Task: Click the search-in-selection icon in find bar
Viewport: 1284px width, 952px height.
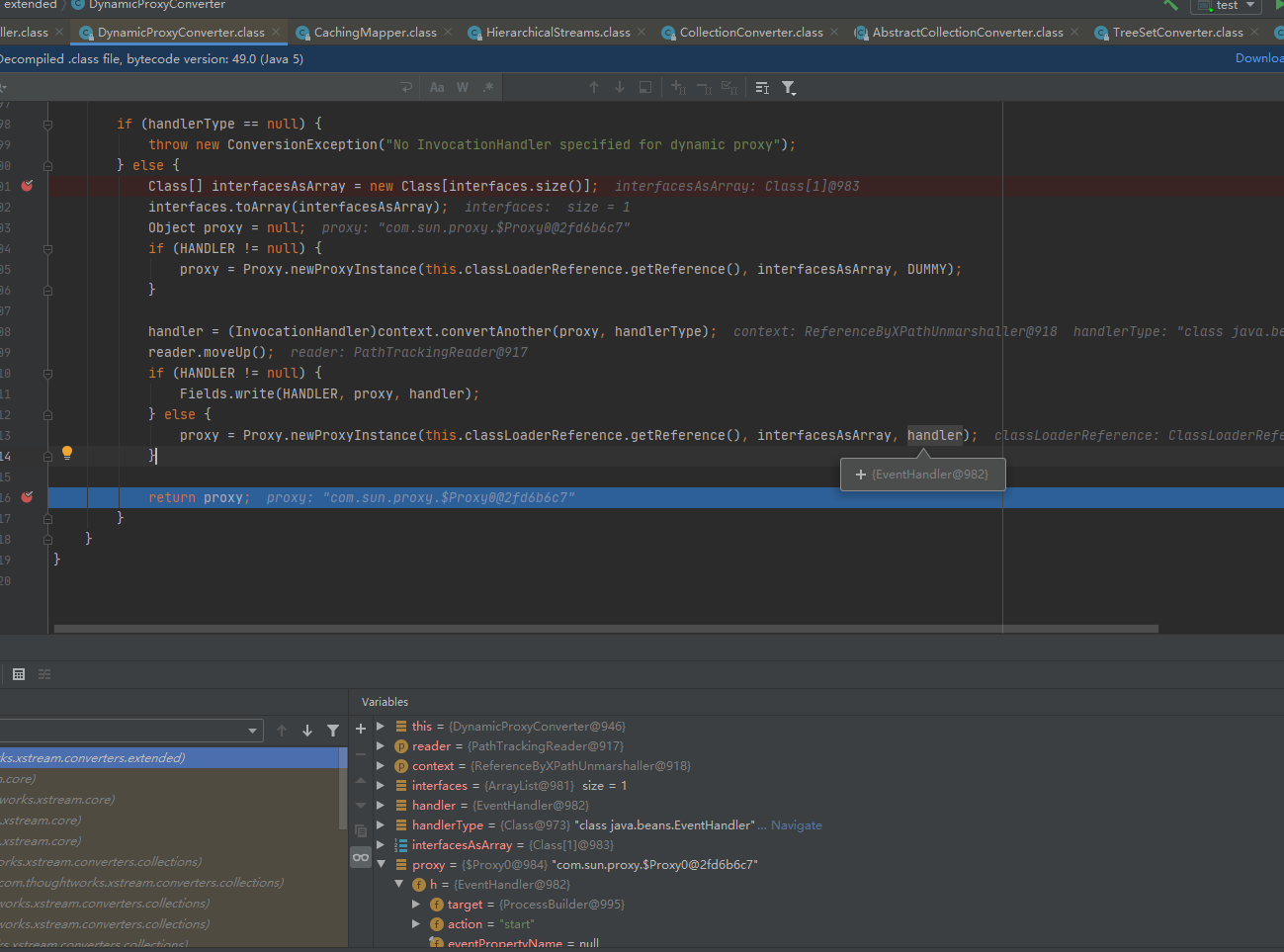Action: pos(645,88)
